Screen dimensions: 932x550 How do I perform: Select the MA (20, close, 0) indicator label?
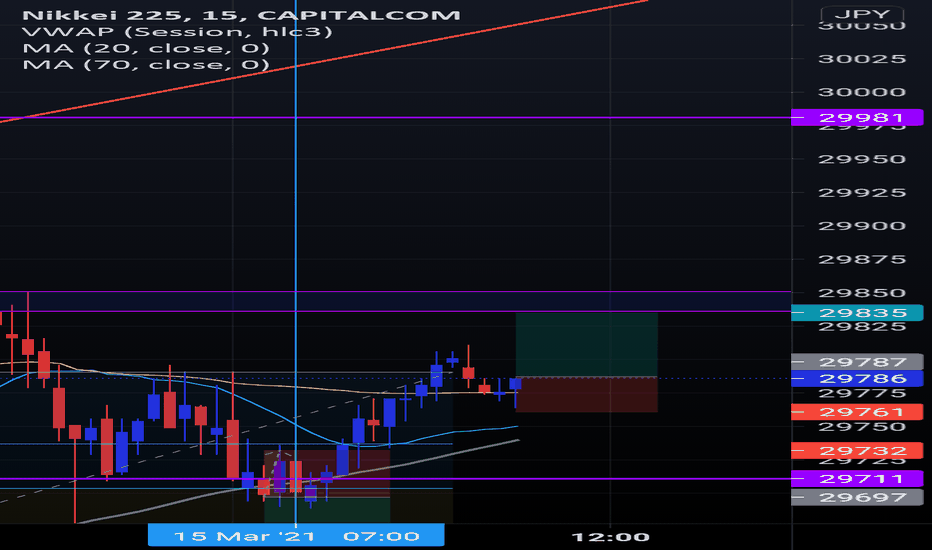pos(146,48)
